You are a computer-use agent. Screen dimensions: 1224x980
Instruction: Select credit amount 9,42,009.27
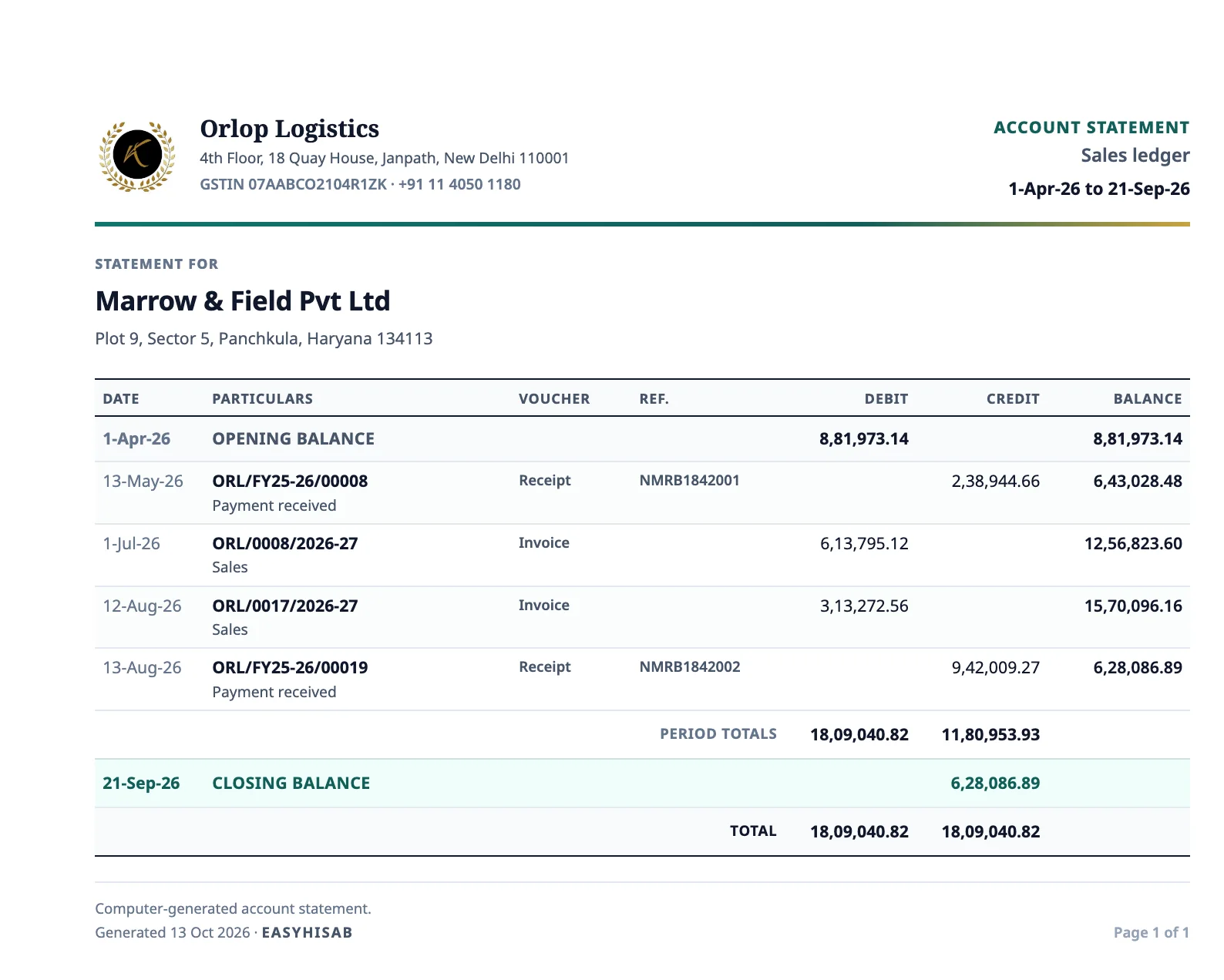coord(995,668)
